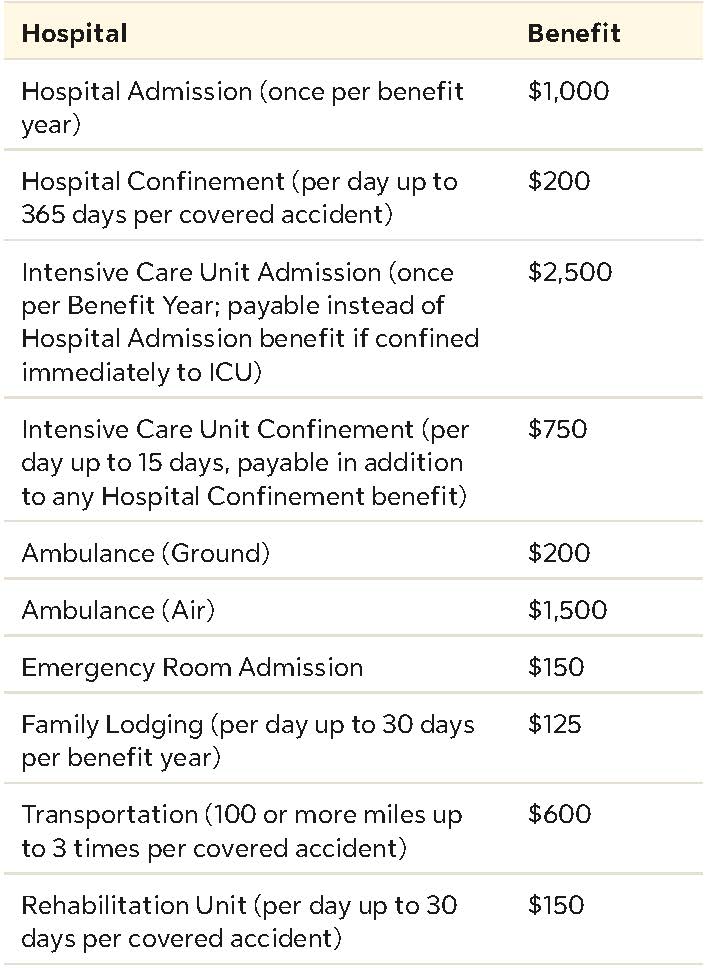Select the Ambulance (Air) row label

[118, 610]
